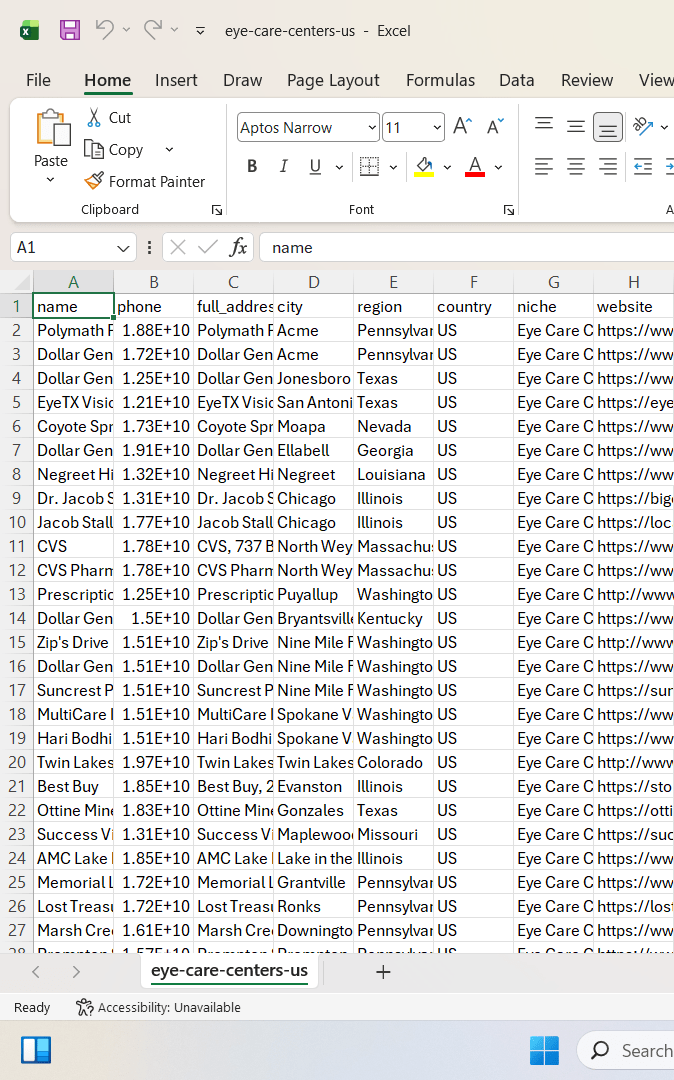Expand the Name Box dropdown arrow
The image size is (674, 1080).
click(123, 248)
